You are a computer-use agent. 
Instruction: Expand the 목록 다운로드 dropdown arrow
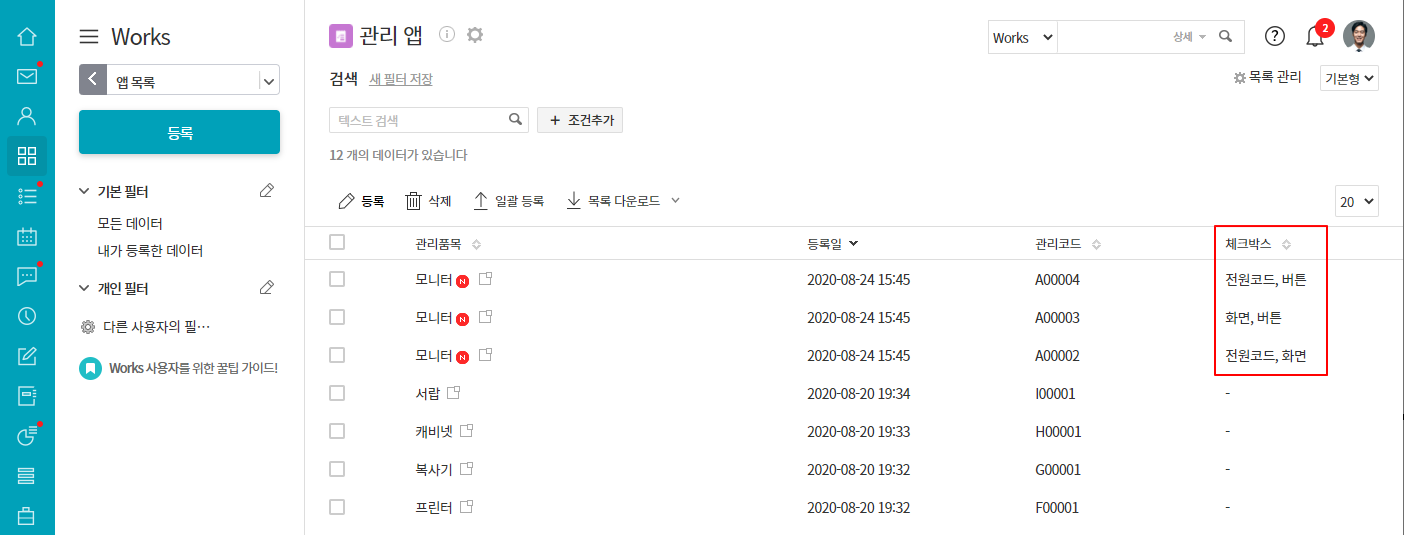coord(675,200)
